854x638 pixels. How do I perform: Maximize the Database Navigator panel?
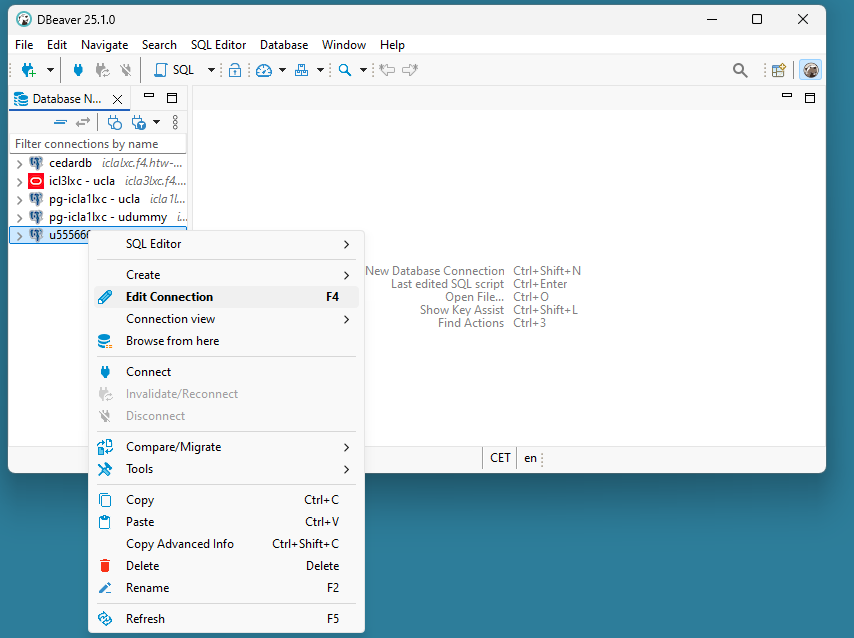[172, 98]
